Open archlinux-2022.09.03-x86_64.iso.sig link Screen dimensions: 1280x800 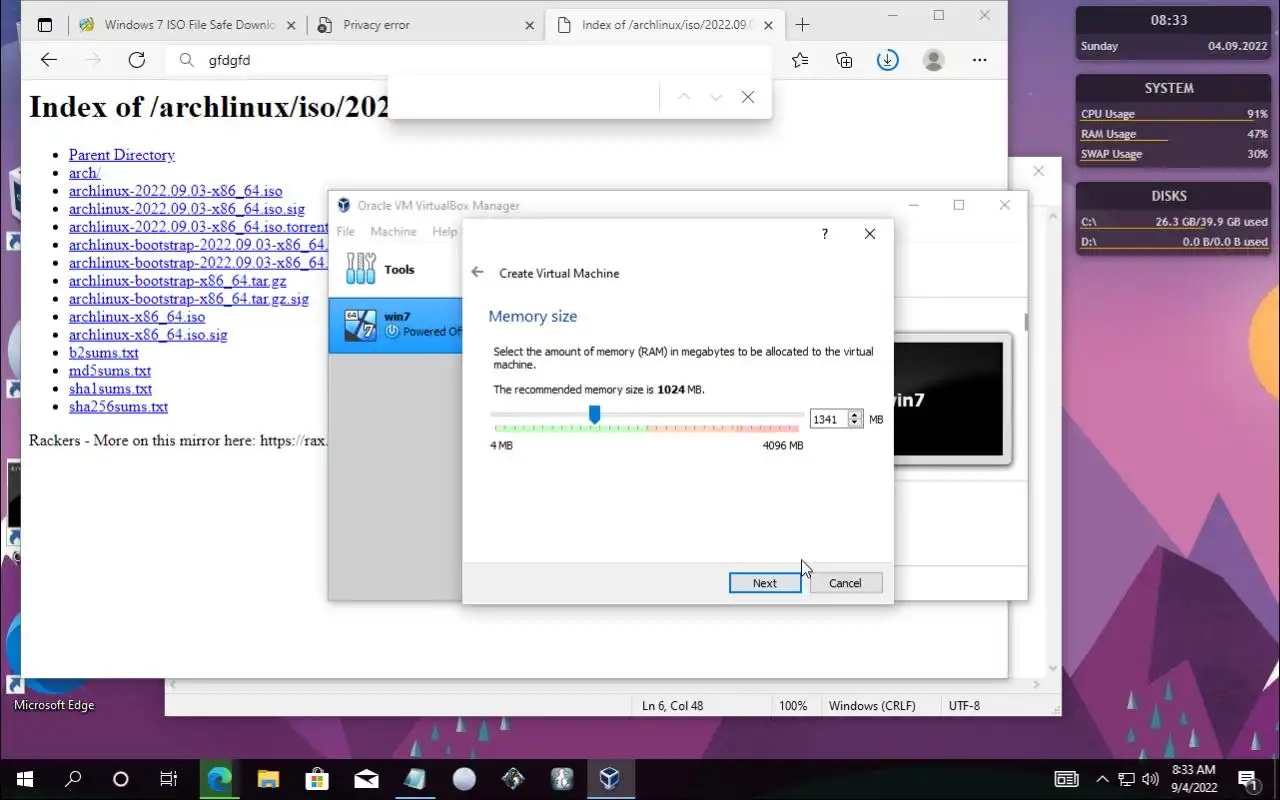point(187,209)
